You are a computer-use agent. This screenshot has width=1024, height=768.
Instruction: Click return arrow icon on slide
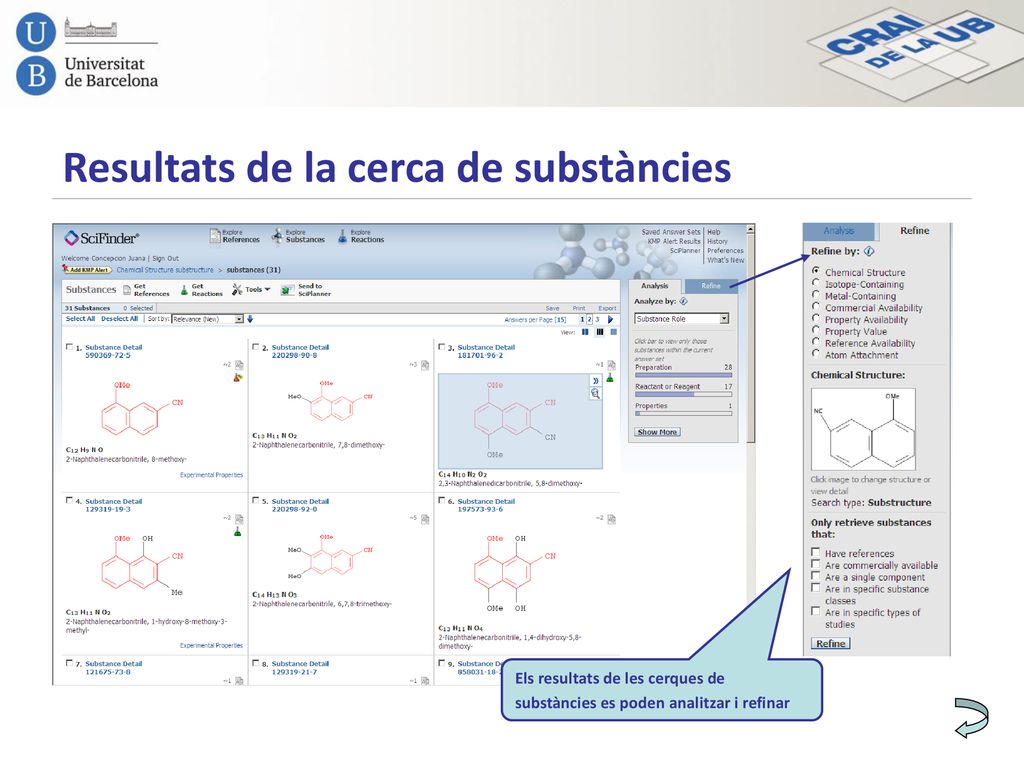[x=972, y=718]
